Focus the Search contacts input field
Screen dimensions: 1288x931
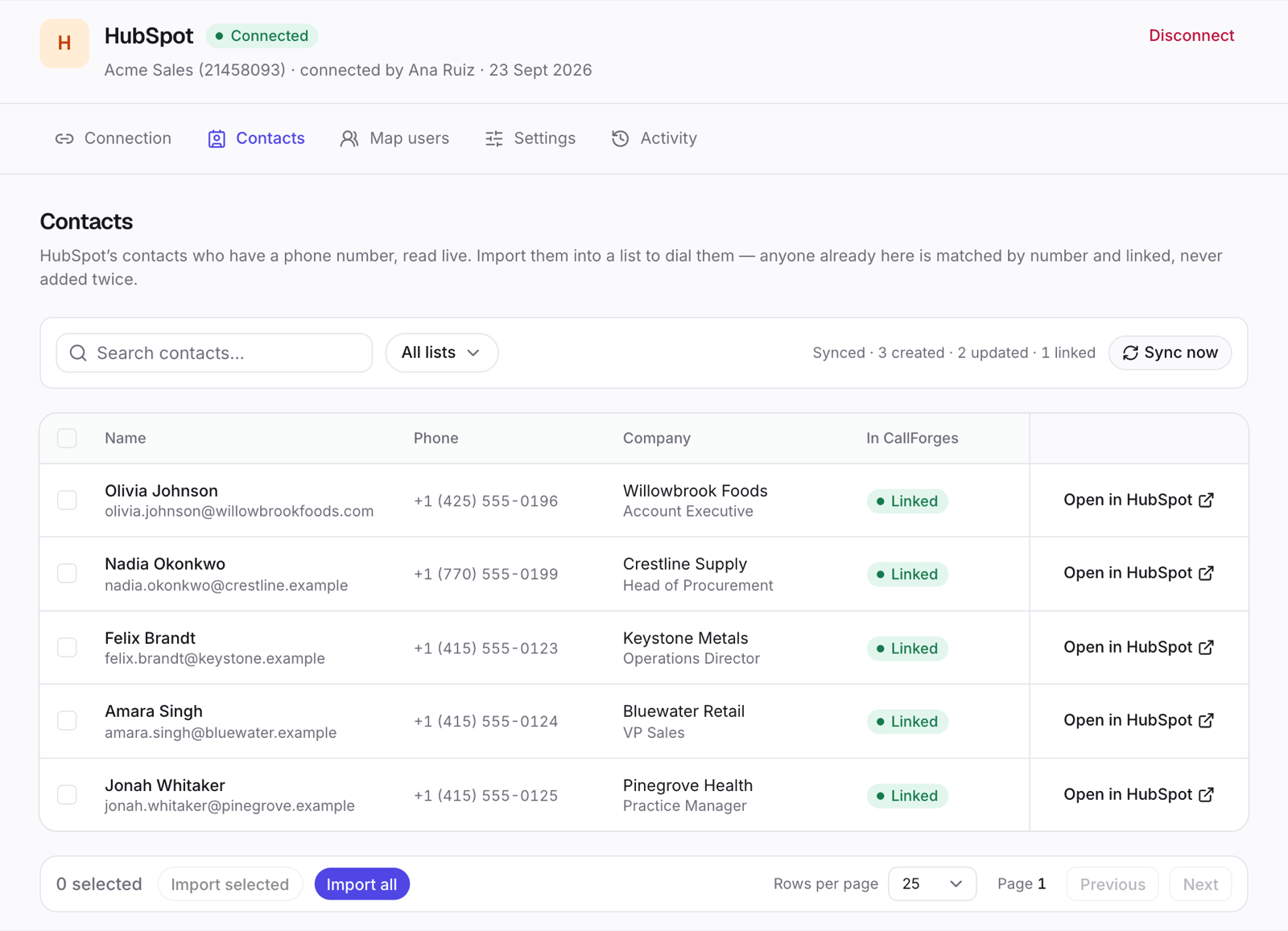tap(214, 353)
